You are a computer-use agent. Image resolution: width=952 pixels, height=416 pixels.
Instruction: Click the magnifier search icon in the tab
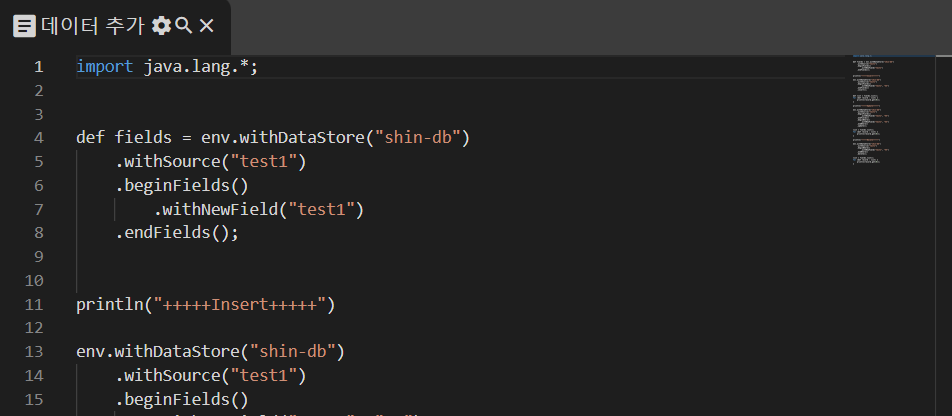pyautogui.click(x=184, y=26)
